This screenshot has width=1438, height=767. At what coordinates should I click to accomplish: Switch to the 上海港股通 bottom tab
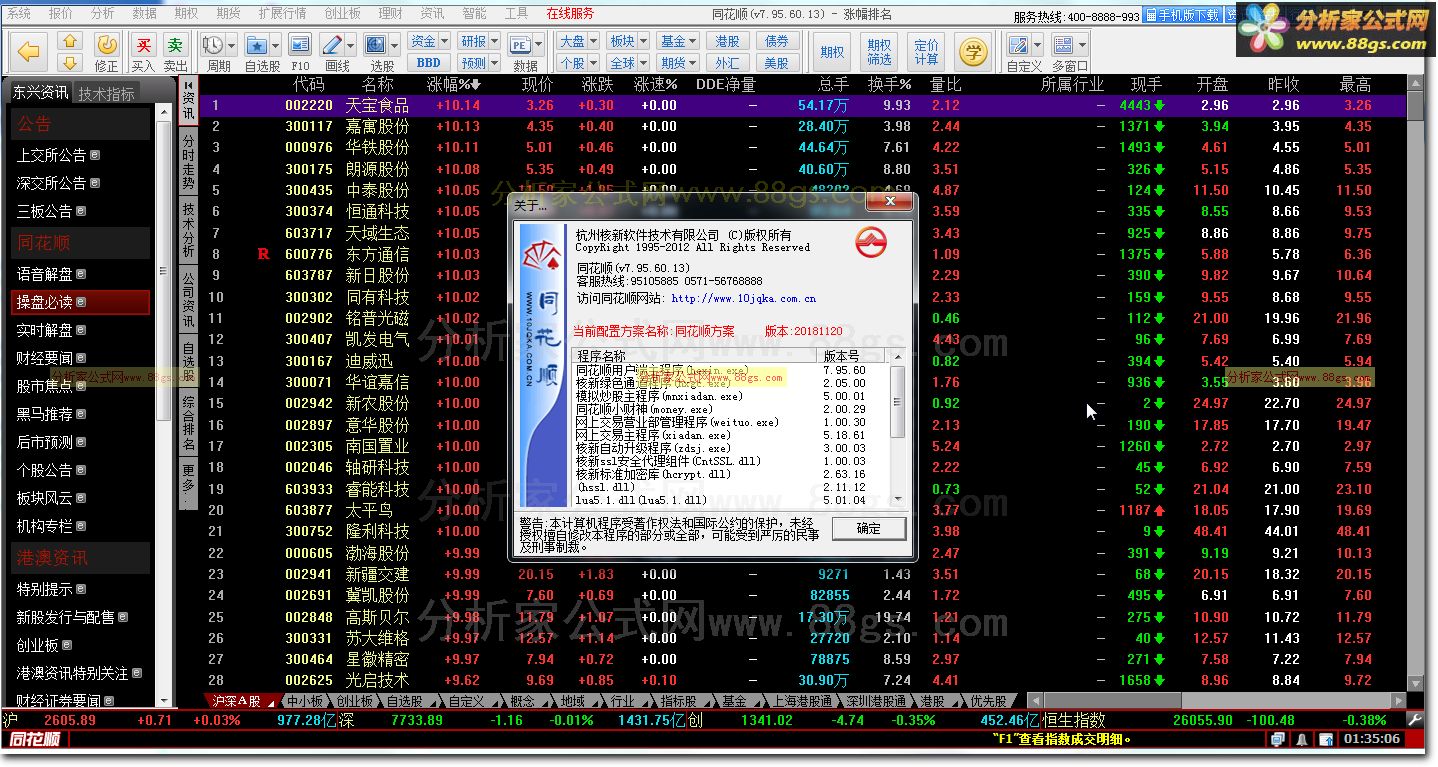(x=802, y=702)
